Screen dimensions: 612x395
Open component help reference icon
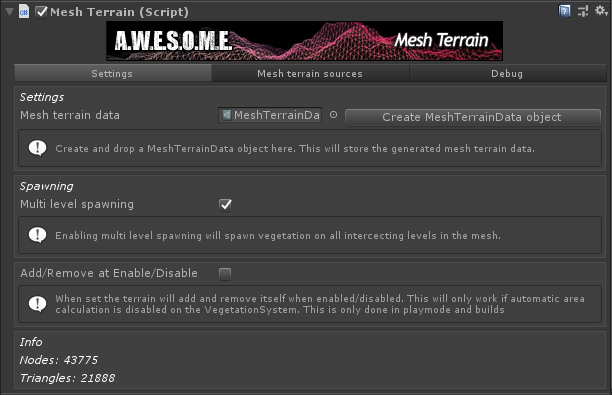click(x=564, y=11)
